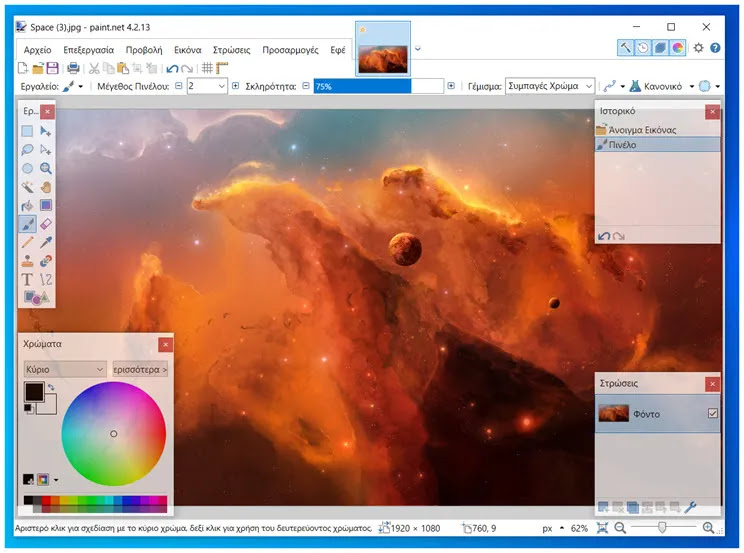744x553 pixels.
Task: Select the Text tool
Action: (27, 280)
